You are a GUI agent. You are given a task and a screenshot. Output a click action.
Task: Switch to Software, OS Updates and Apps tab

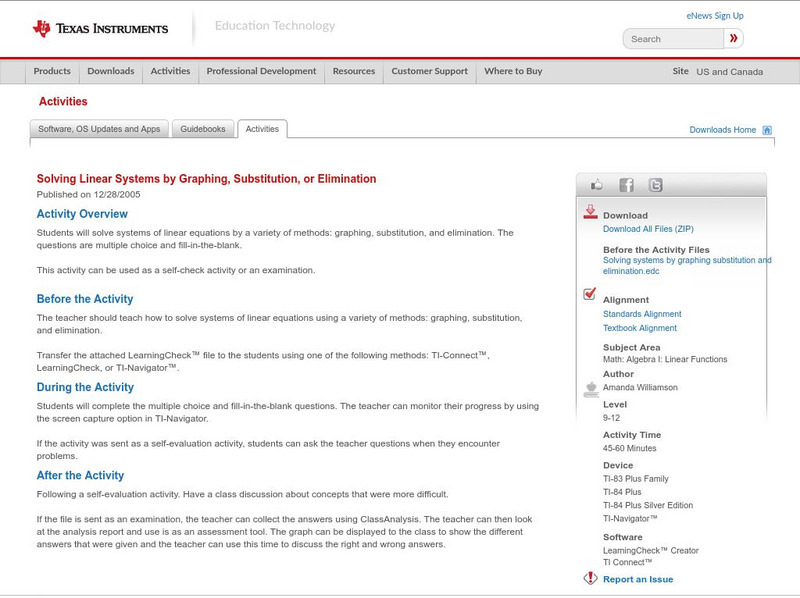pos(99,129)
